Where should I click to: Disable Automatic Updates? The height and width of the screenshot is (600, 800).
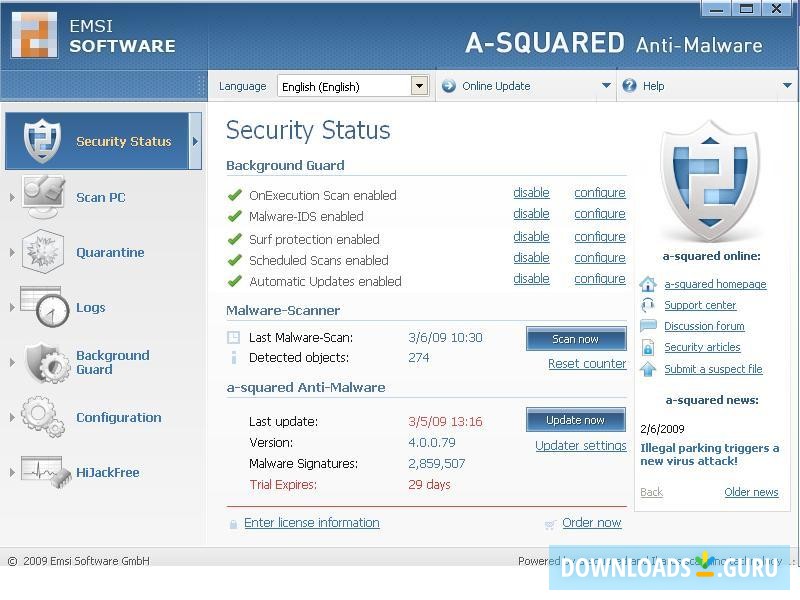(531, 279)
